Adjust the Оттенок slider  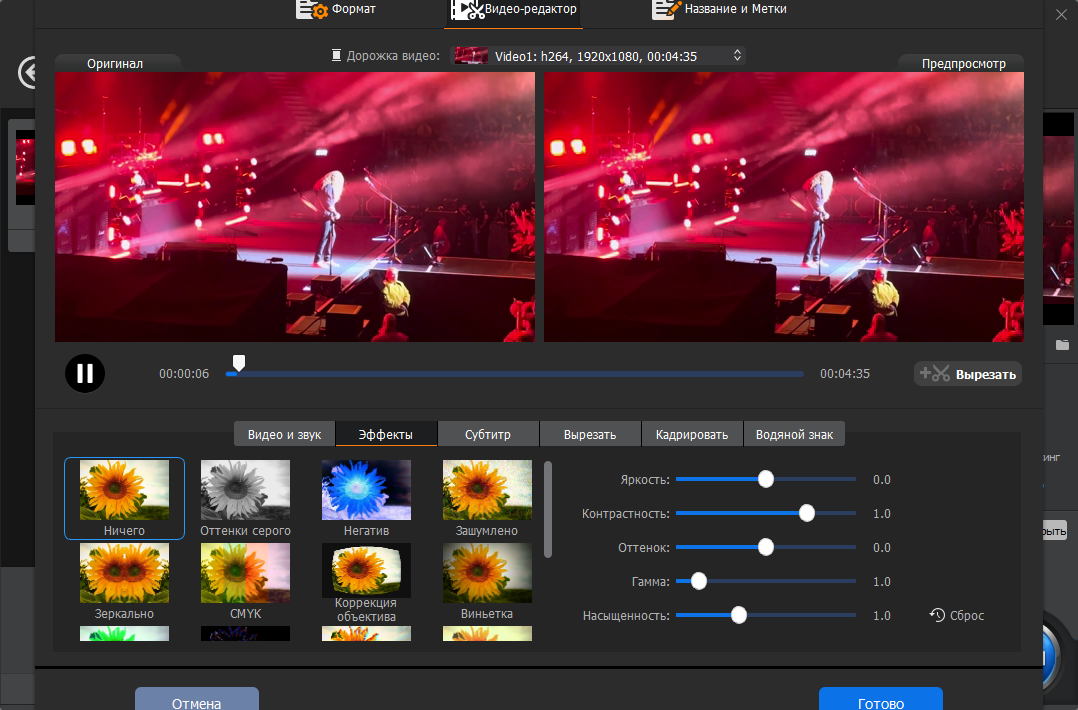(x=766, y=547)
